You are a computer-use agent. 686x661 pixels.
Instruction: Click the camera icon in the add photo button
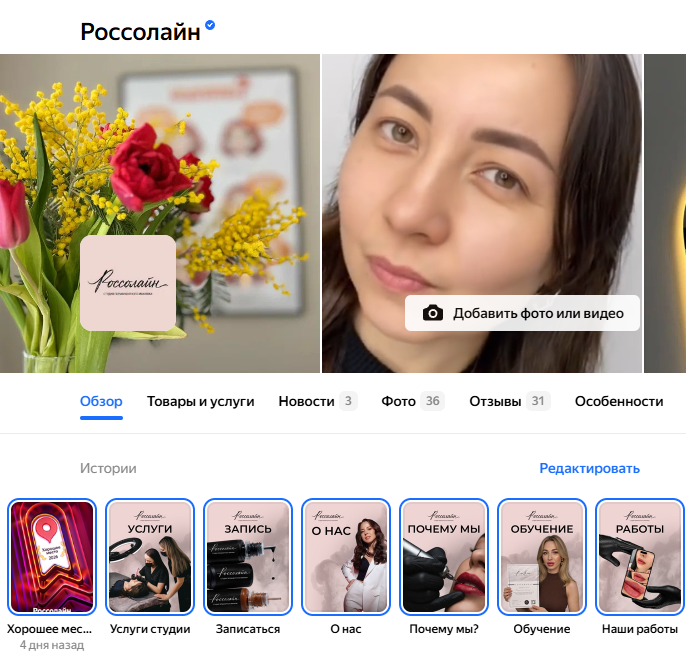coord(433,313)
